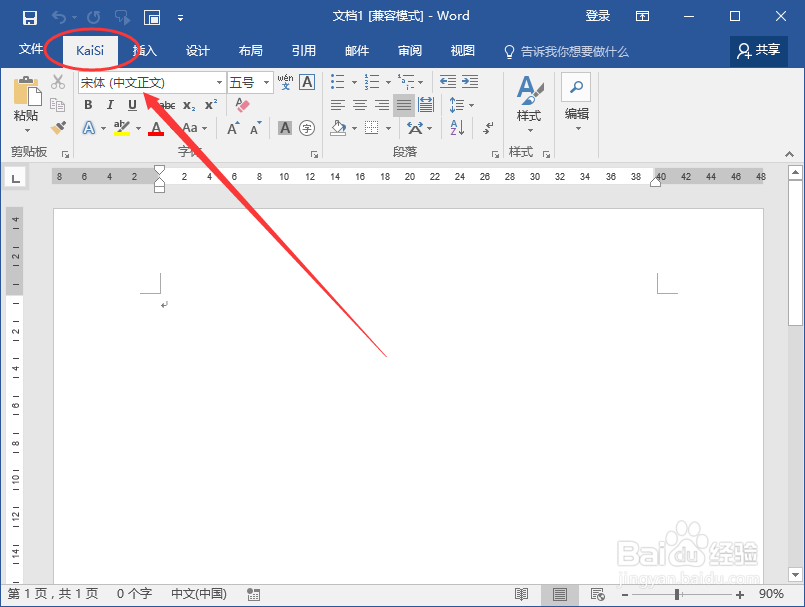Open the macro recording status icon

(253, 594)
